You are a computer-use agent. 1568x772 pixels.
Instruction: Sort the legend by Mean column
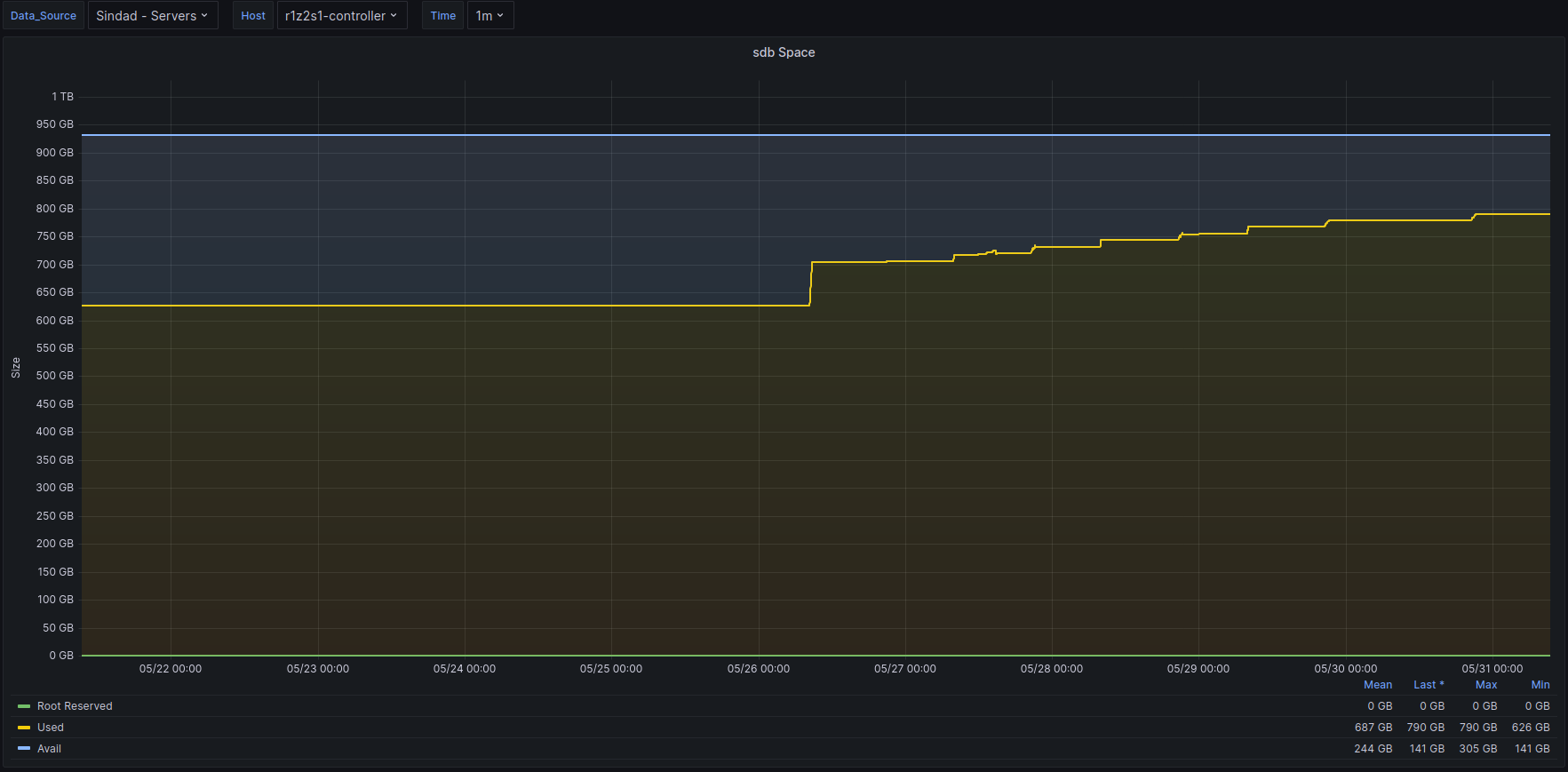click(x=1377, y=685)
